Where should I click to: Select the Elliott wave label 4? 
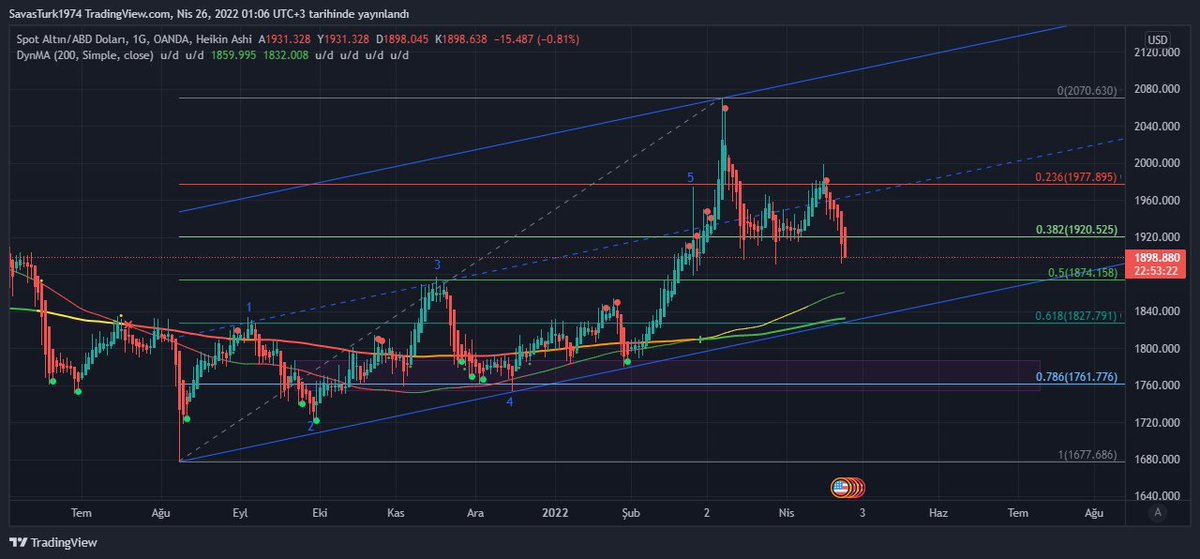click(510, 402)
